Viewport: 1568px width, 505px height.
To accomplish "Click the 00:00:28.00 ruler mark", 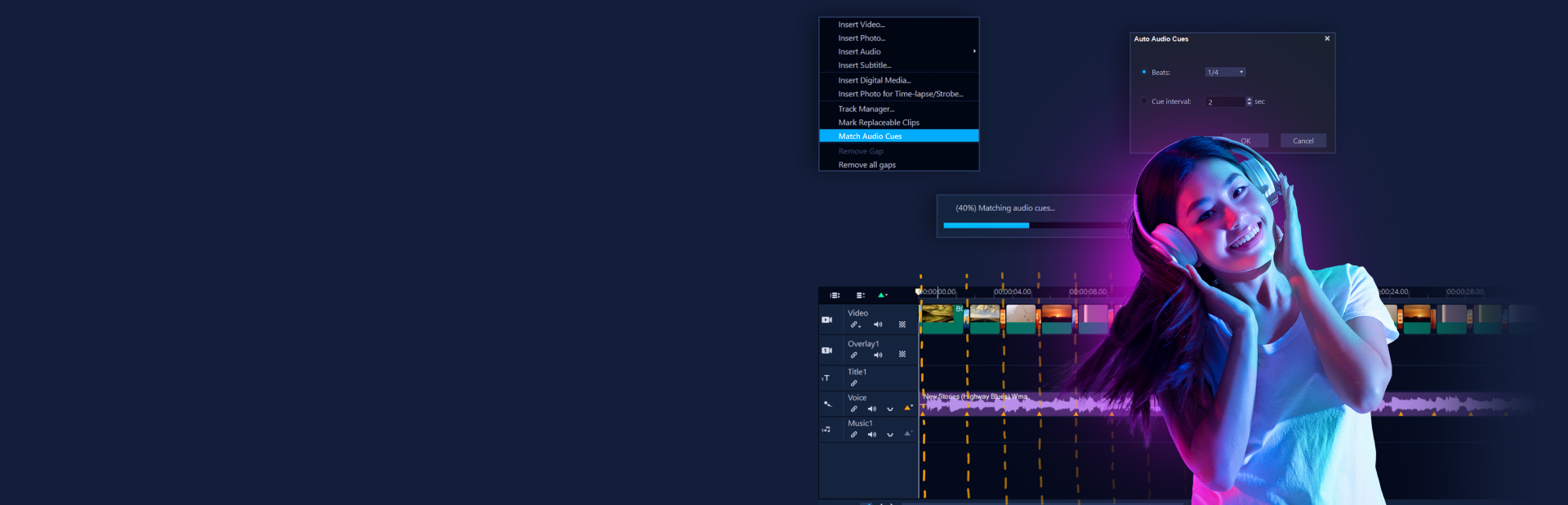I will pyautogui.click(x=1465, y=292).
